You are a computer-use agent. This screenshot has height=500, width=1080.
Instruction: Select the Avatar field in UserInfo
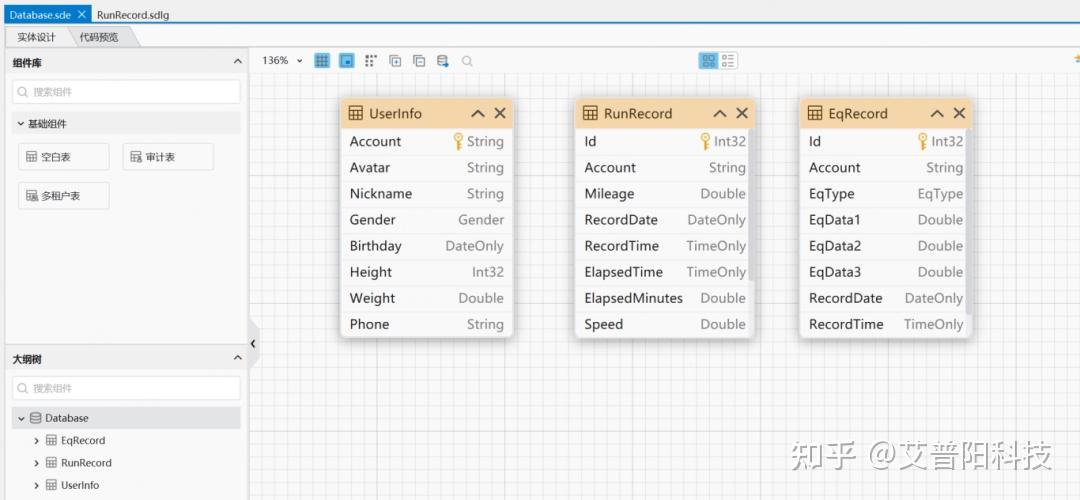(x=426, y=168)
